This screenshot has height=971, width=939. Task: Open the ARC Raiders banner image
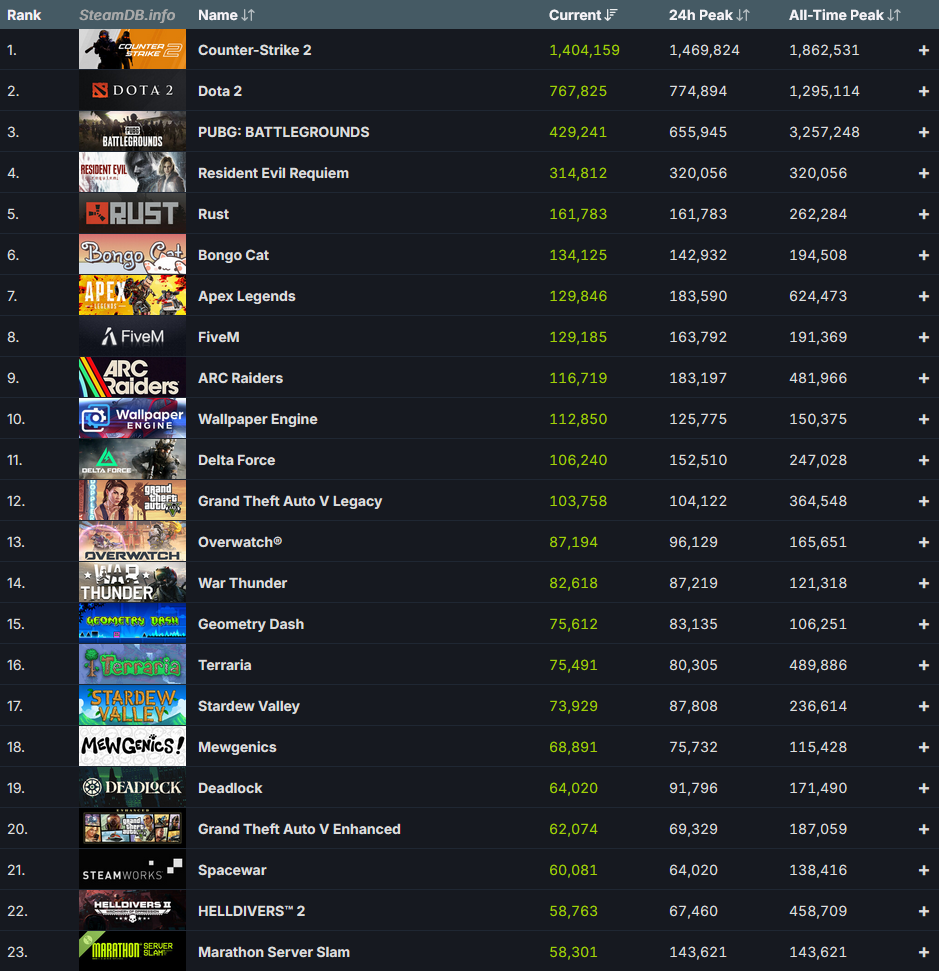(x=132, y=377)
